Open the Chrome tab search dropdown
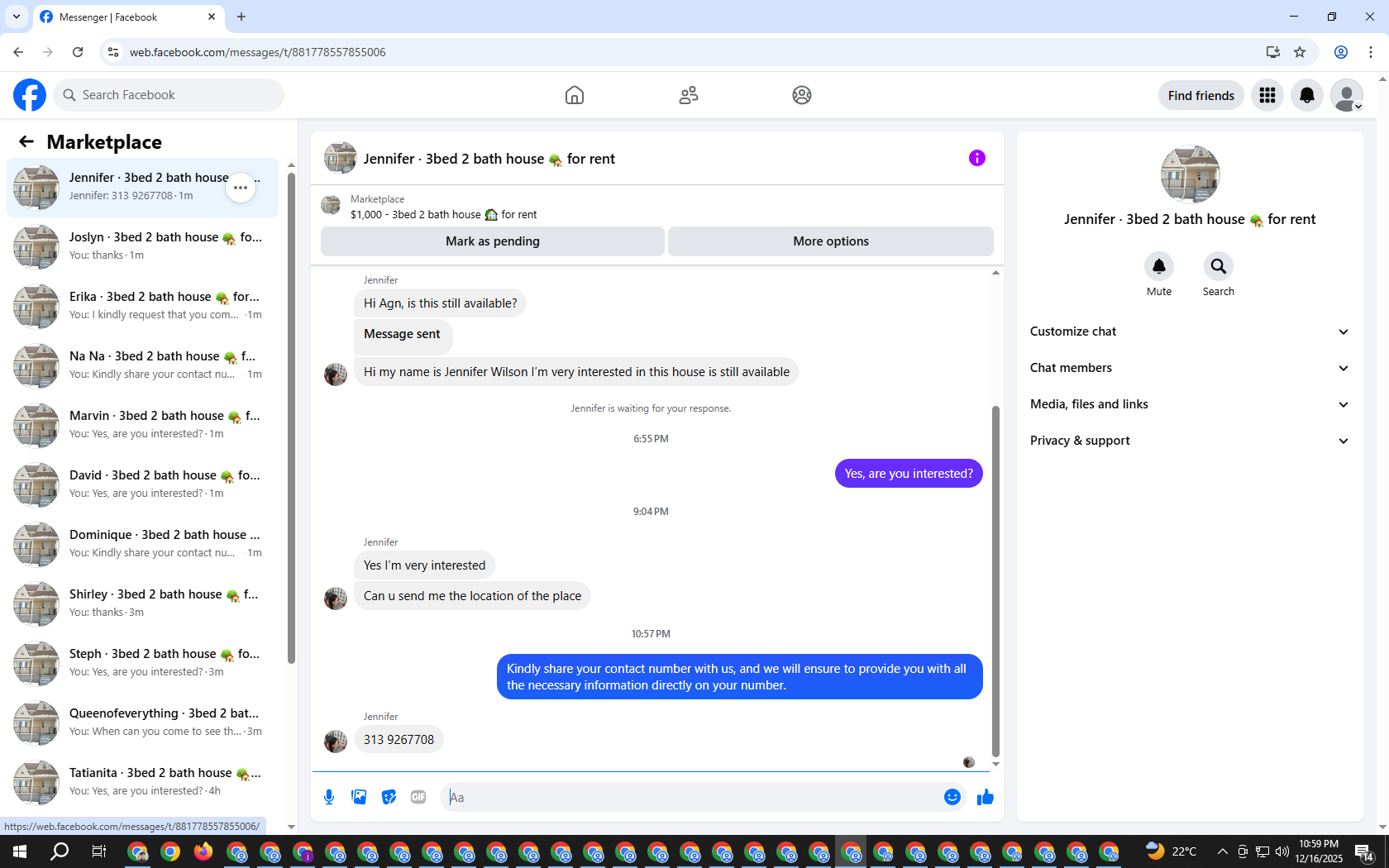1389x868 pixels. tap(17, 17)
